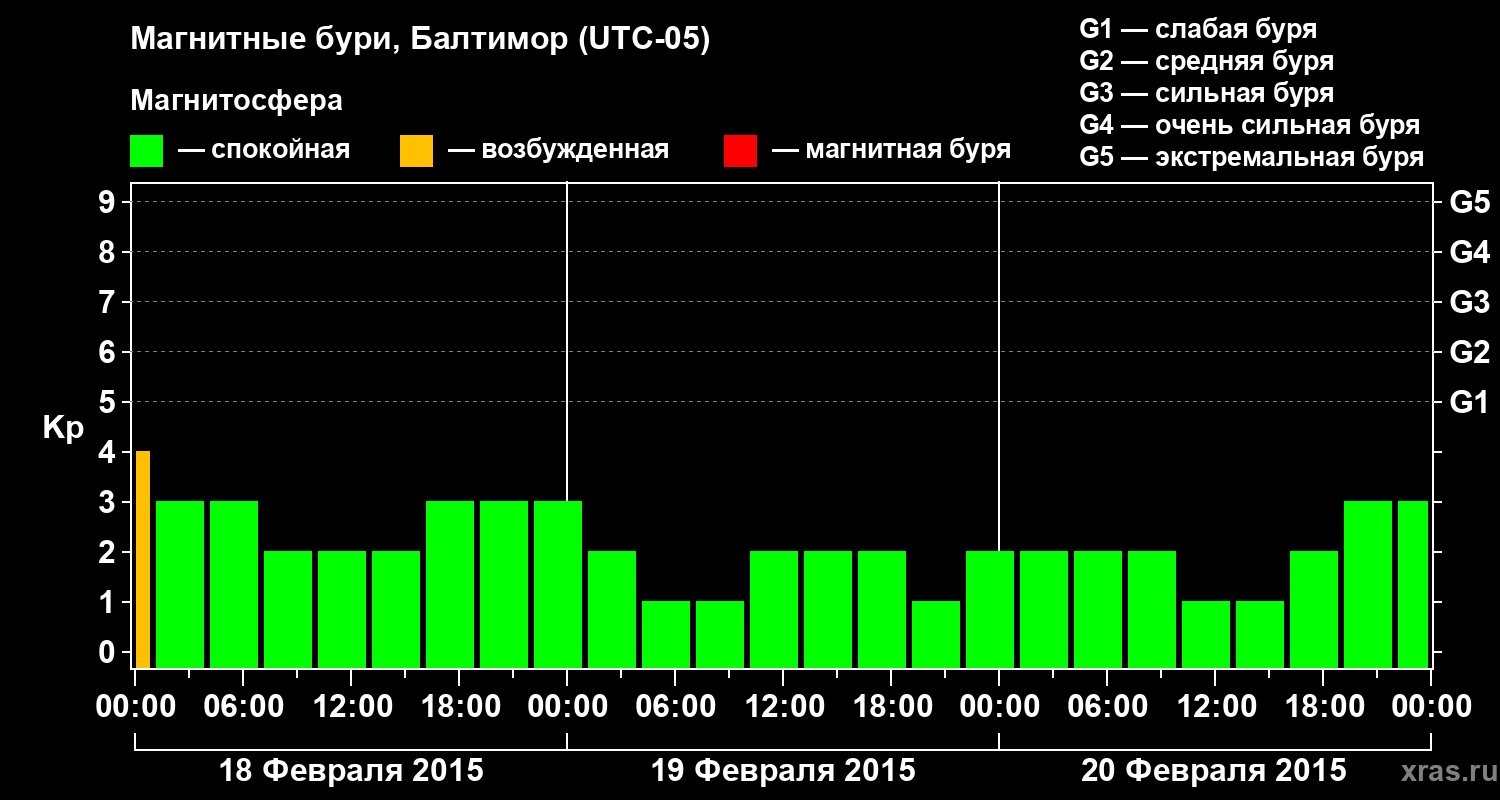Click the orange Kp 4 bar on 18 February
Screen dimensions: 1500x800
click(143, 560)
